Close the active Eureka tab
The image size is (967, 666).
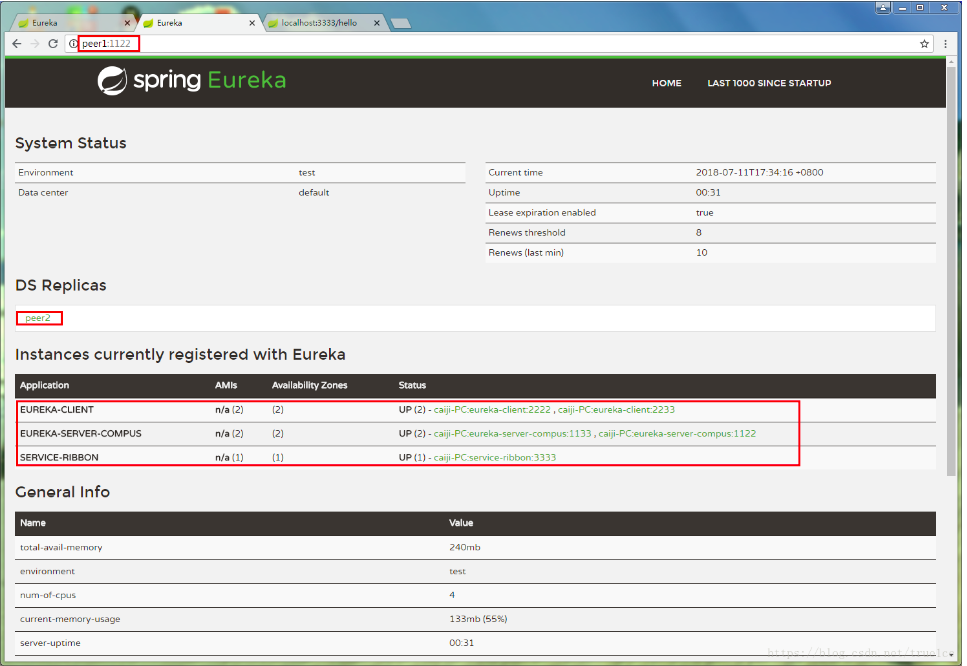pos(252,23)
